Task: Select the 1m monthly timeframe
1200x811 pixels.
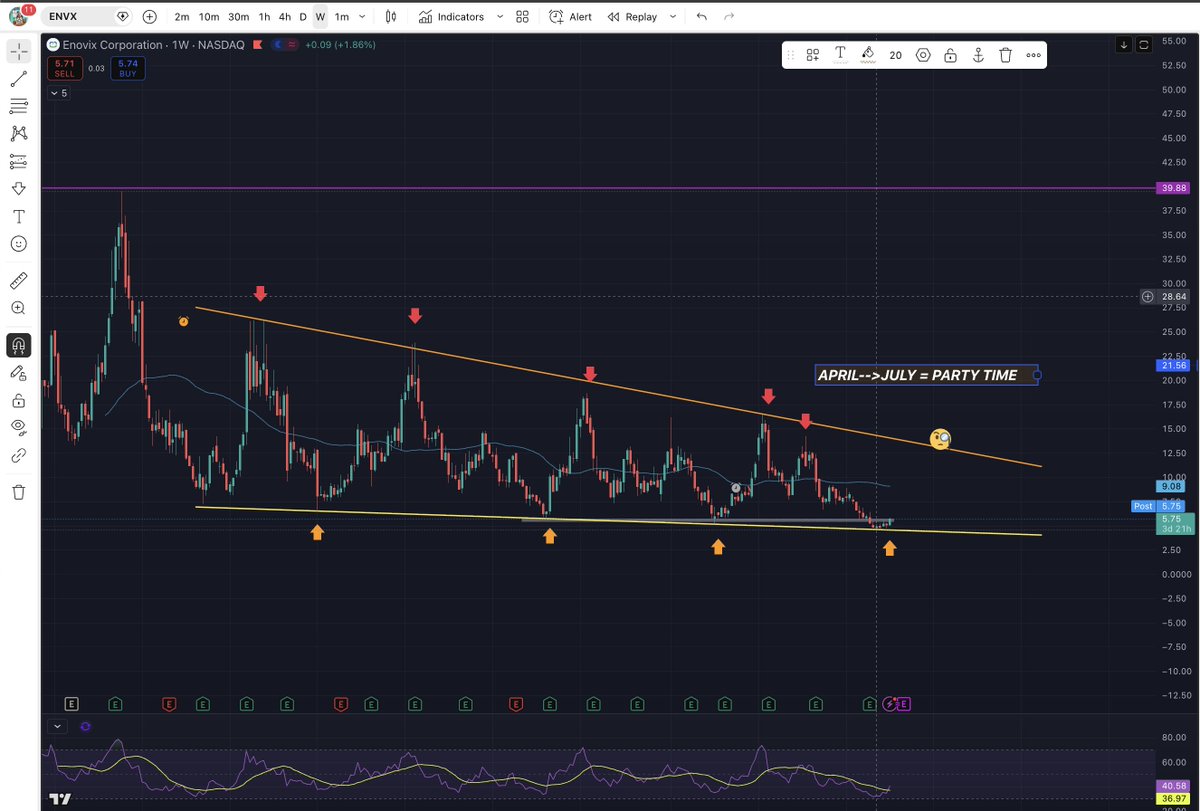Action: point(342,17)
